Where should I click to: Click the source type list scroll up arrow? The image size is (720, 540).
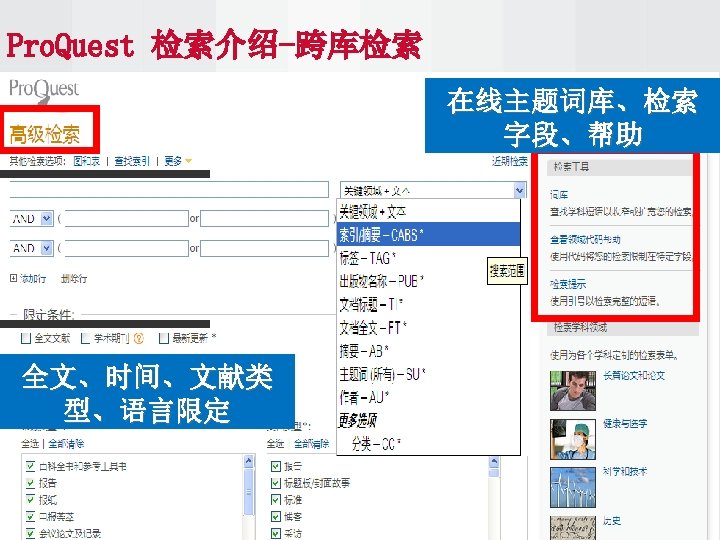[x=248, y=461]
